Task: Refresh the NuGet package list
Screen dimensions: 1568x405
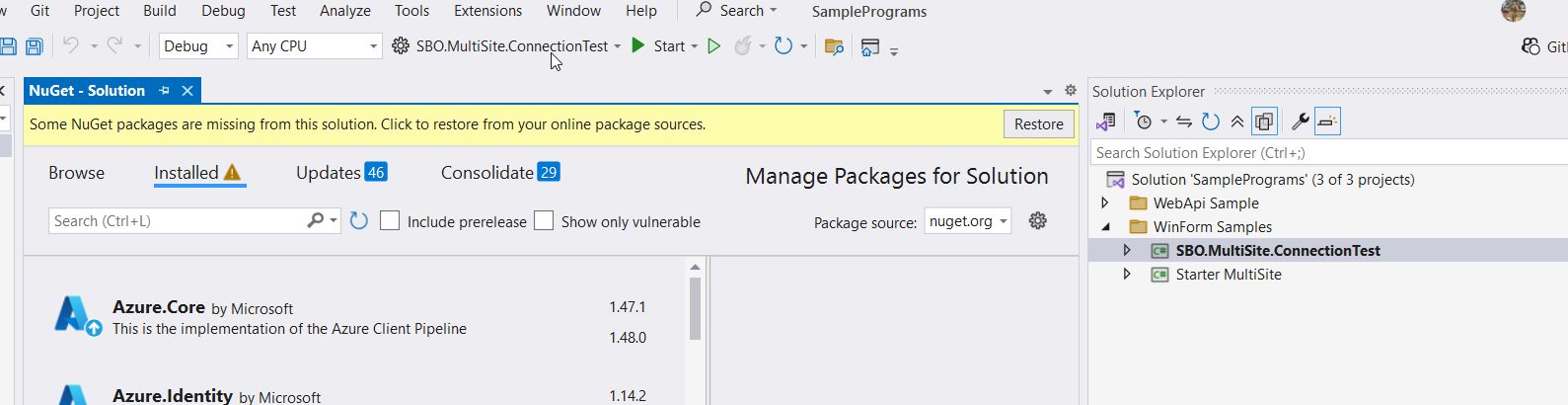Action: 359,221
